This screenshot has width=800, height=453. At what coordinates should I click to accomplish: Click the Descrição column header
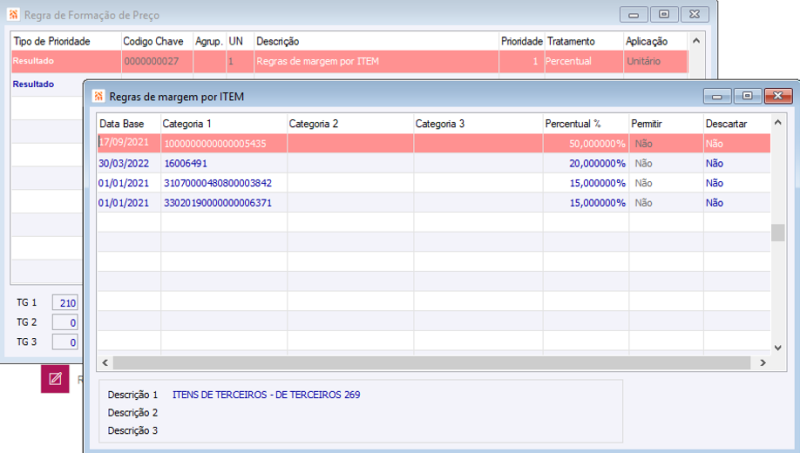tap(278, 41)
